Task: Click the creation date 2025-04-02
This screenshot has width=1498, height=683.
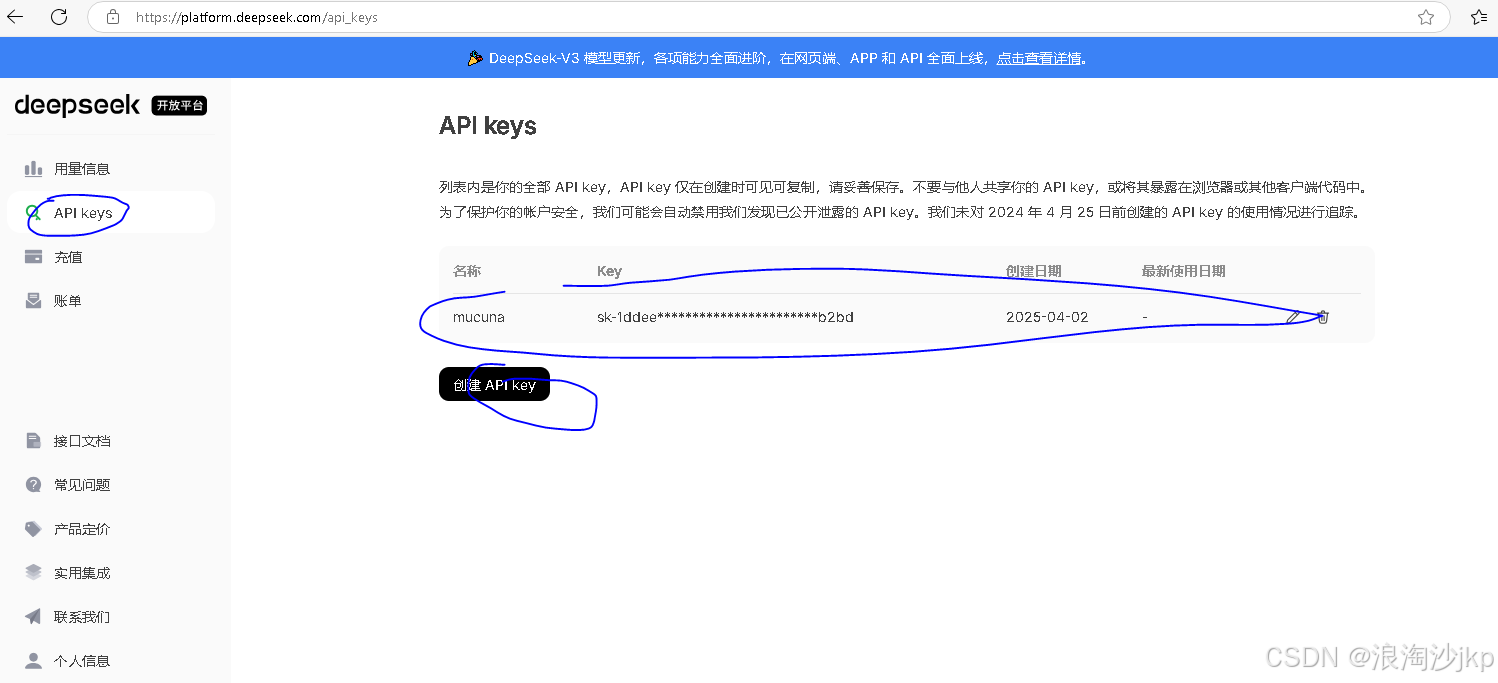Action: 1047,318
